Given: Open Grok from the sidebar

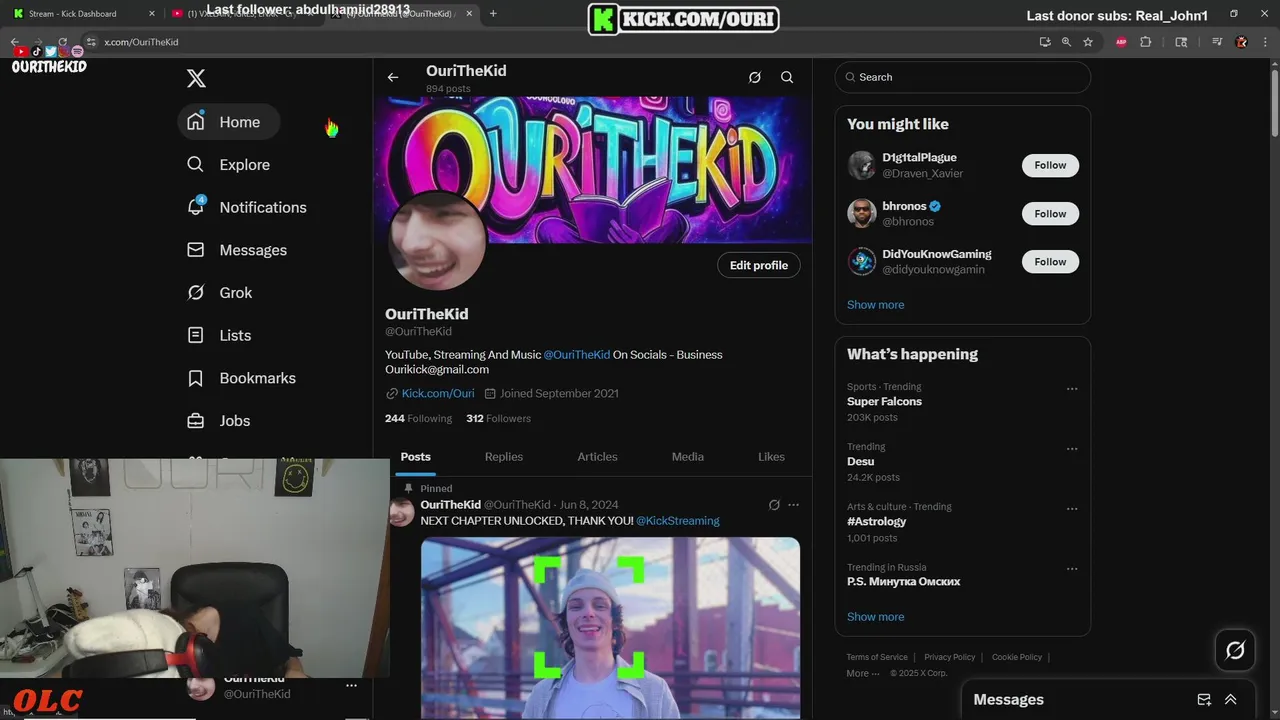Looking at the screenshot, I should point(220,293).
